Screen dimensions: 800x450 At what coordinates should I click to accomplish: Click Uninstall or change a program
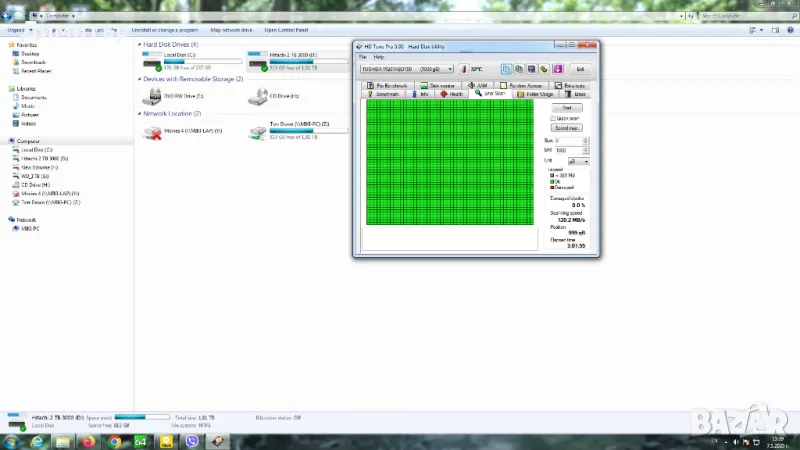[165, 30]
